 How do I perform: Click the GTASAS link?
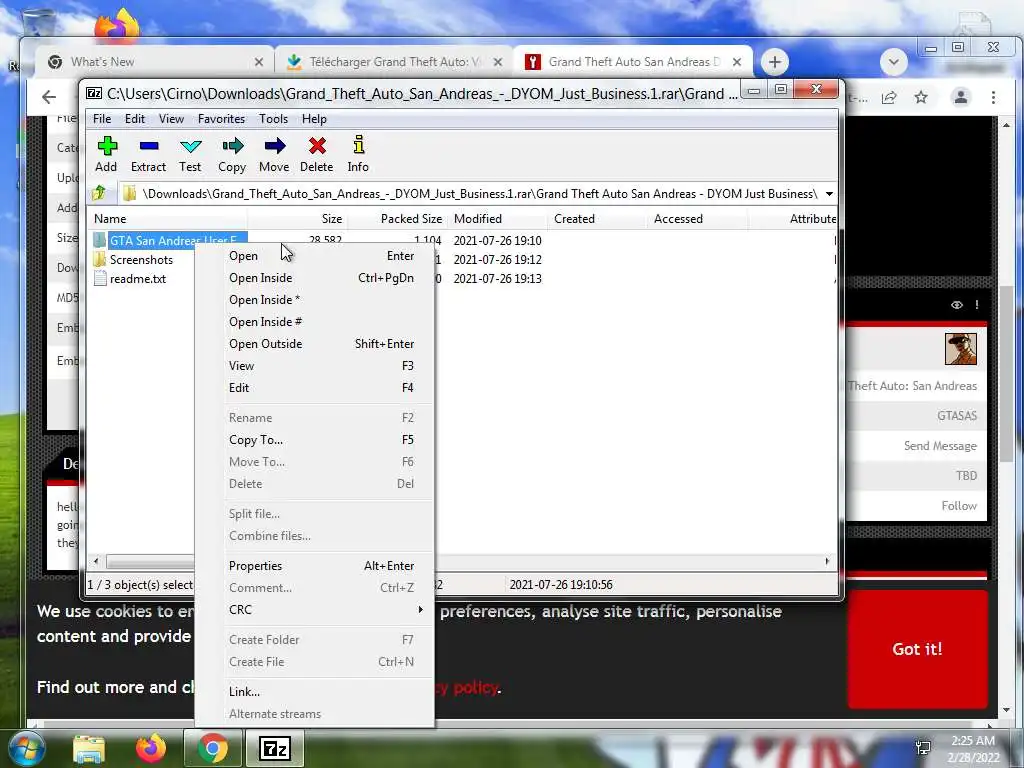click(957, 415)
